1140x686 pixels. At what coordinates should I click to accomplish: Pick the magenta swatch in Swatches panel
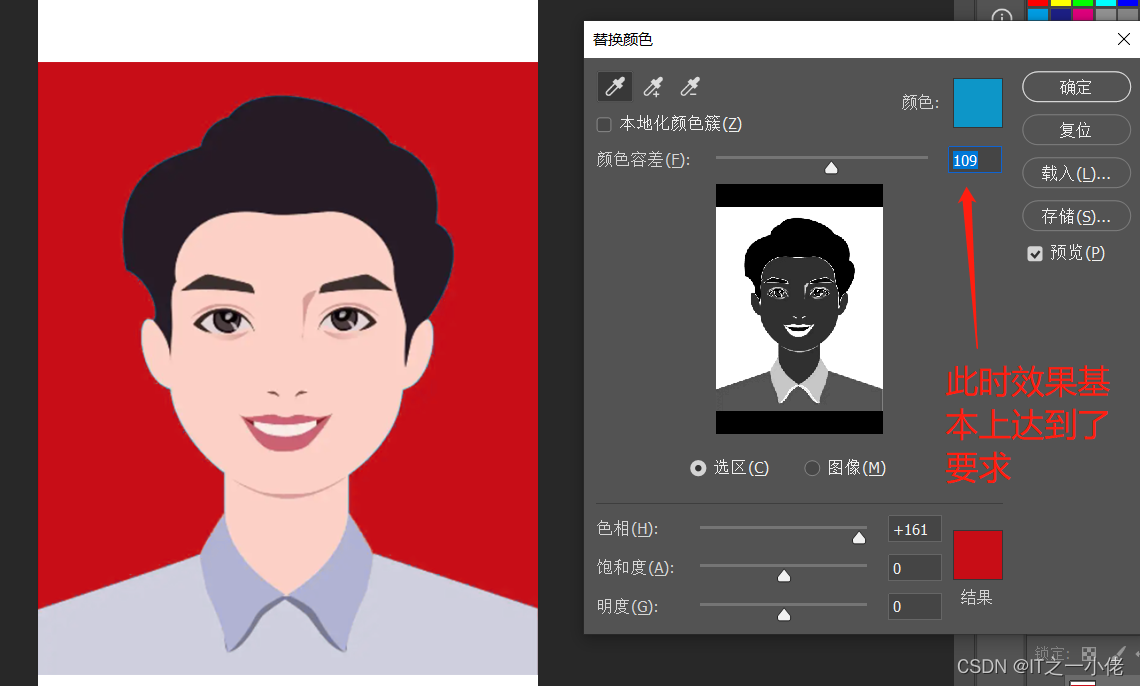point(1083,15)
